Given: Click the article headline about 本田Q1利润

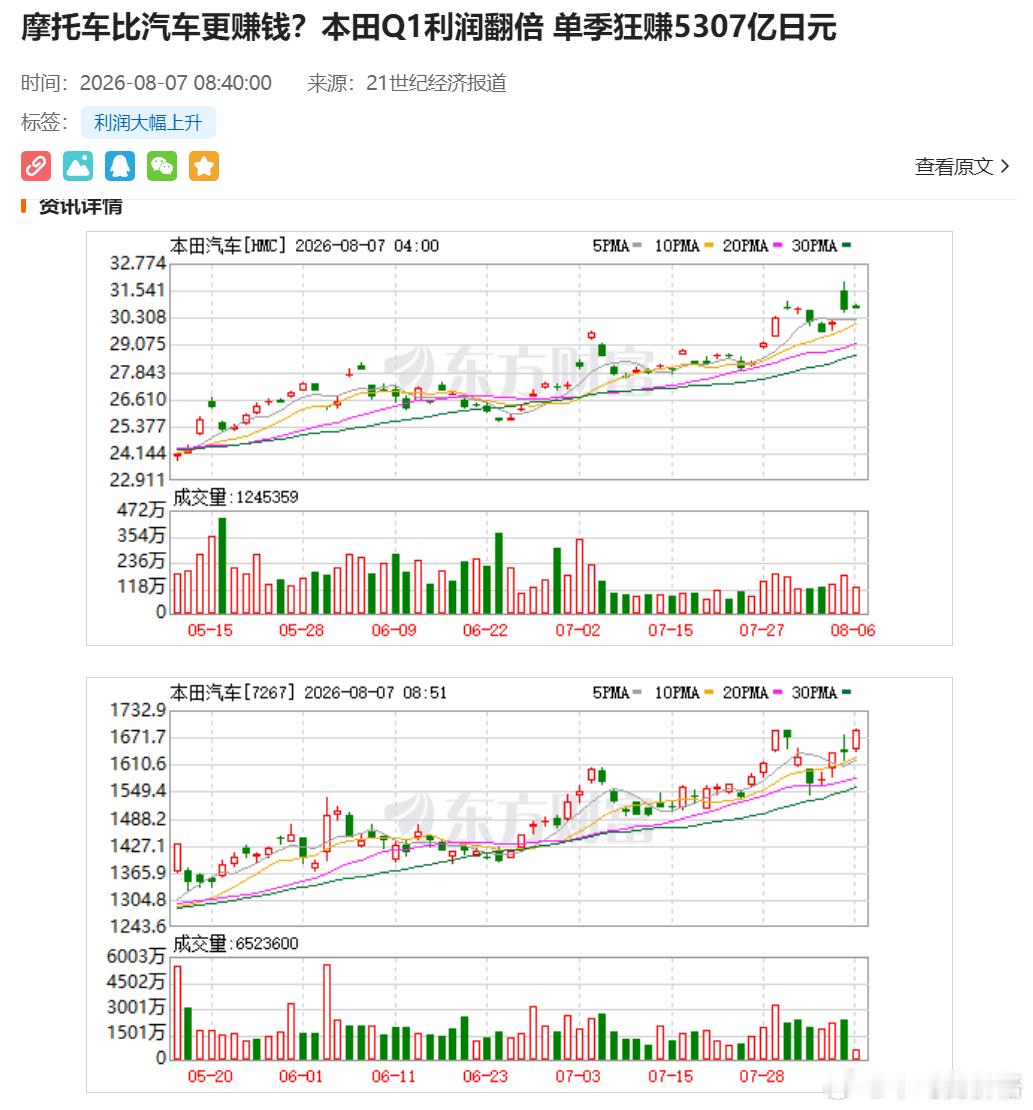Looking at the screenshot, I should coord(428,28).
